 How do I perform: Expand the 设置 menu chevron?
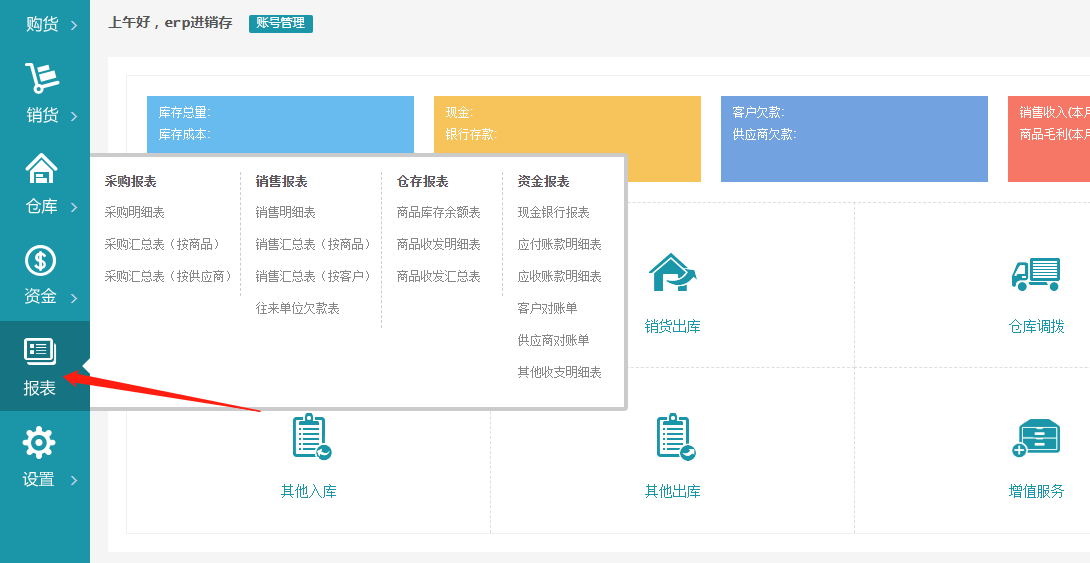74,480
